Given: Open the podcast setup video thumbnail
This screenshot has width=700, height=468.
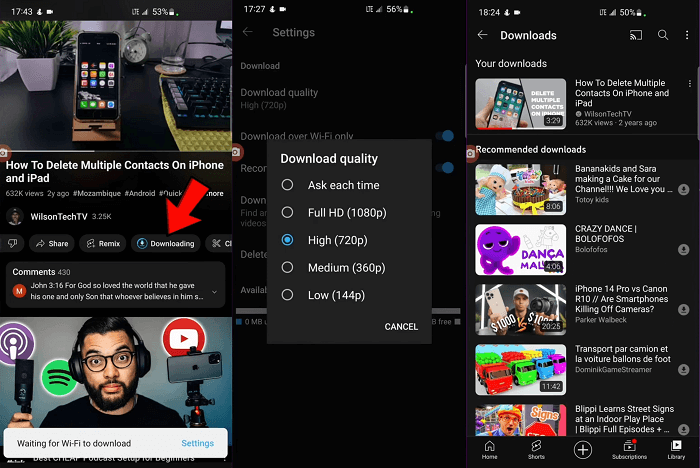Looking at the screenshot, I should [116, 372].
